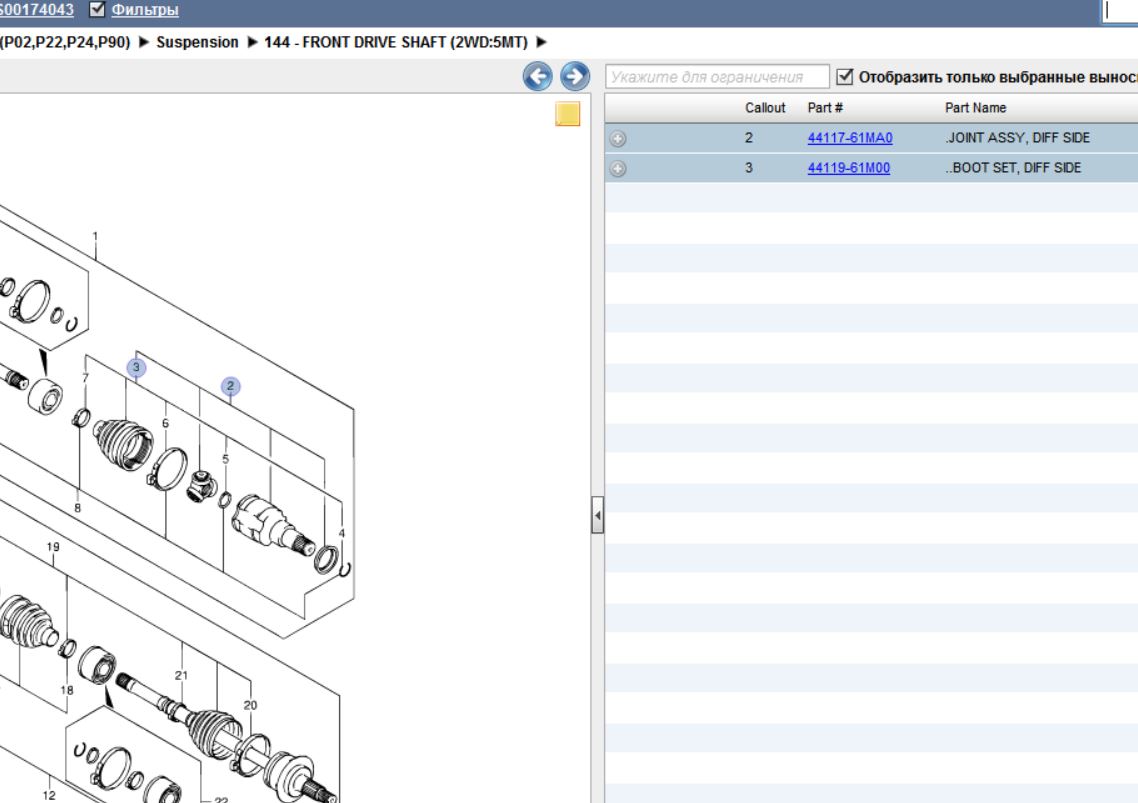Open part number 44119-61M00 link

pos(849,169)
